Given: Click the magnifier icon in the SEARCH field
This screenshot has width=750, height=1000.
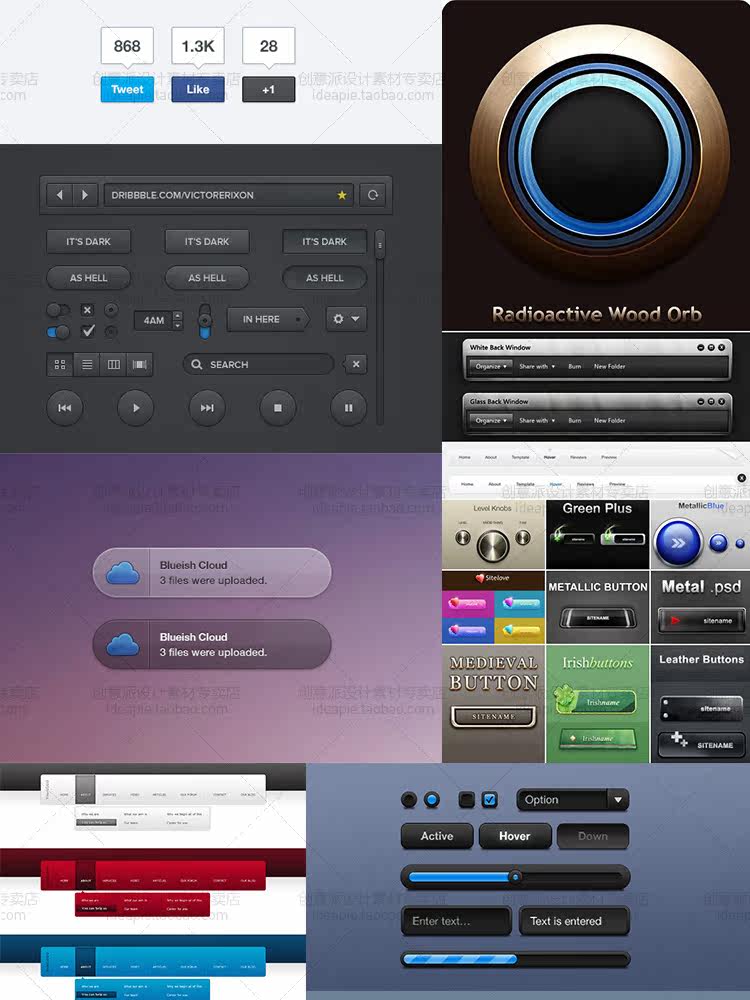Looking at the screenshot, I should pos(196,364).
